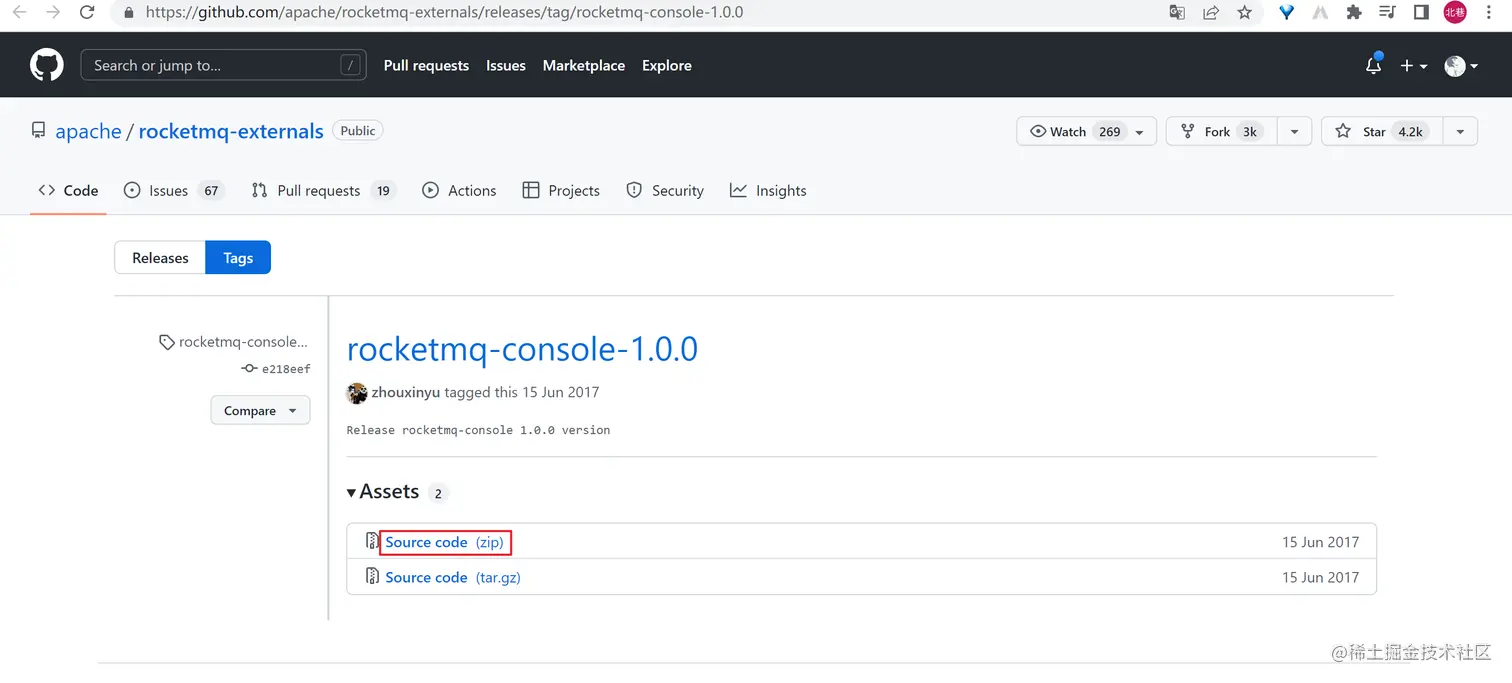This screenshot has height=683, width=1512.
Task: Click the archive icon next to Source code (tar.gz)
Action: 372,577
